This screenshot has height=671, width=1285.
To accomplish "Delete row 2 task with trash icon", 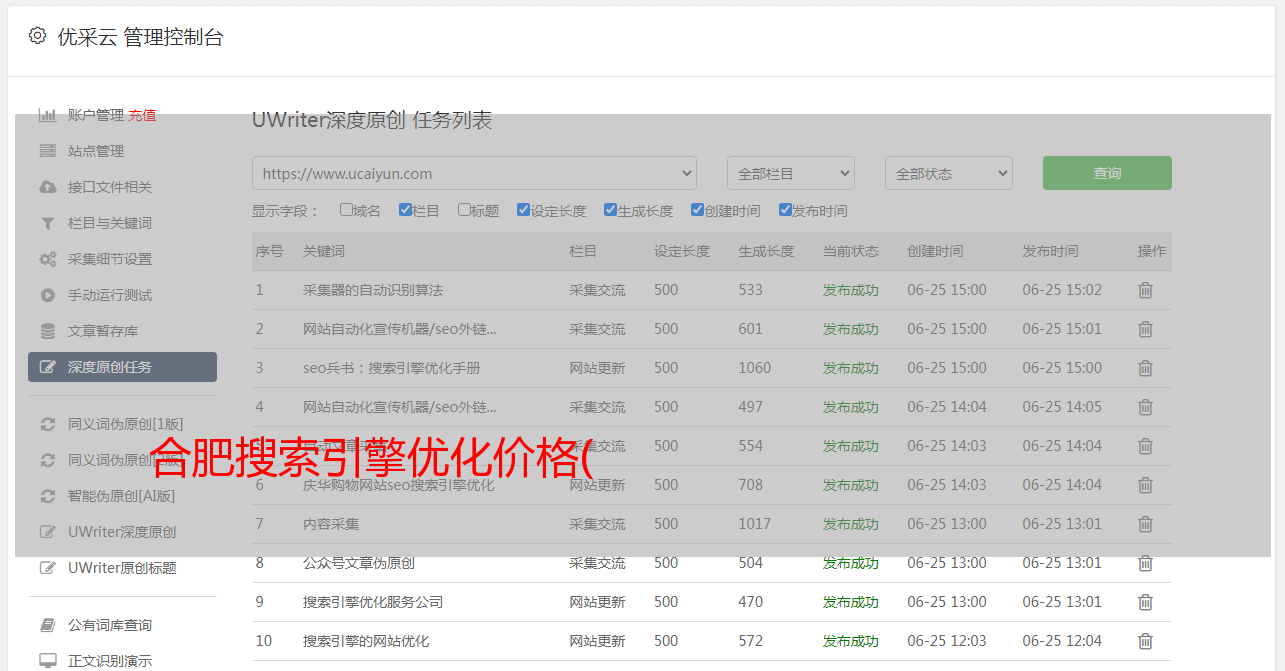I will pos(1146,329).
